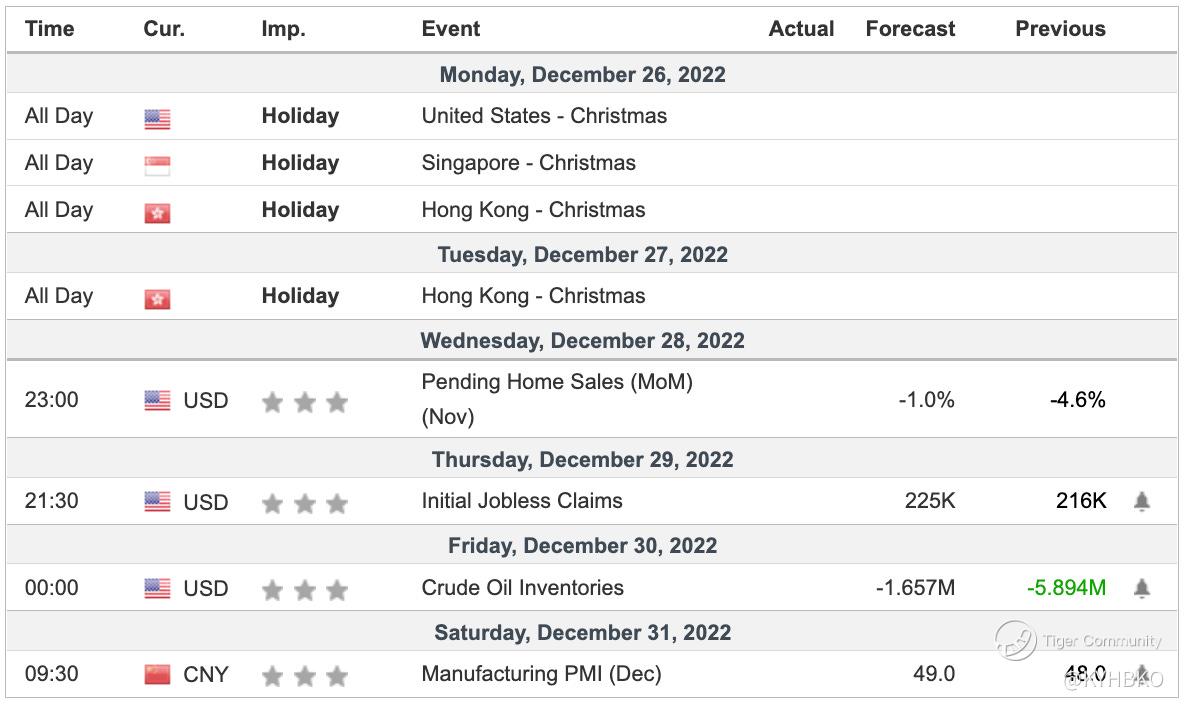The height and width of the screenshot is (706, 1186).
Task: Click the Singapore flag icon
Action: [157, 165]
